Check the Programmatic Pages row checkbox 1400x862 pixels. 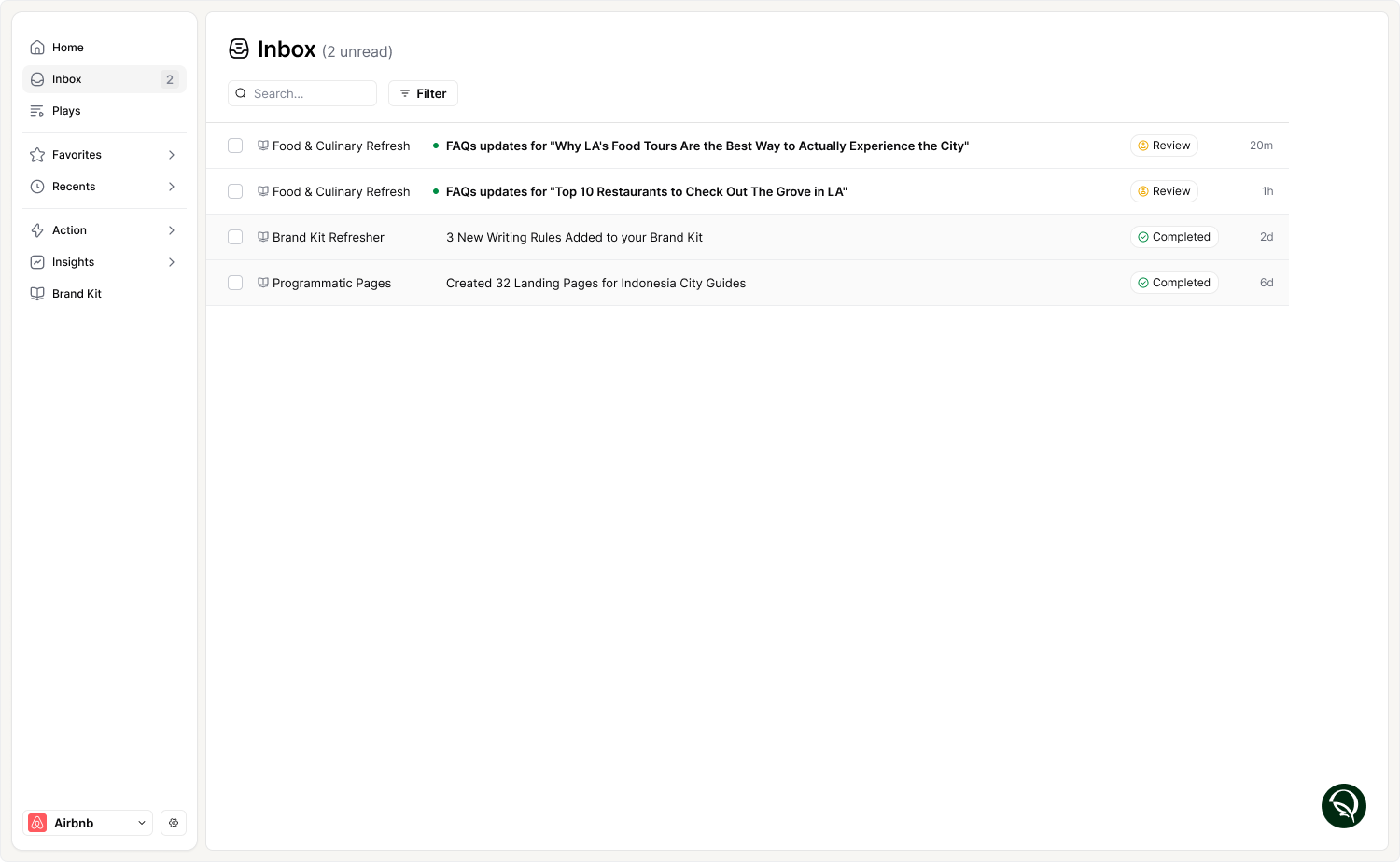(x=234, y=283)
